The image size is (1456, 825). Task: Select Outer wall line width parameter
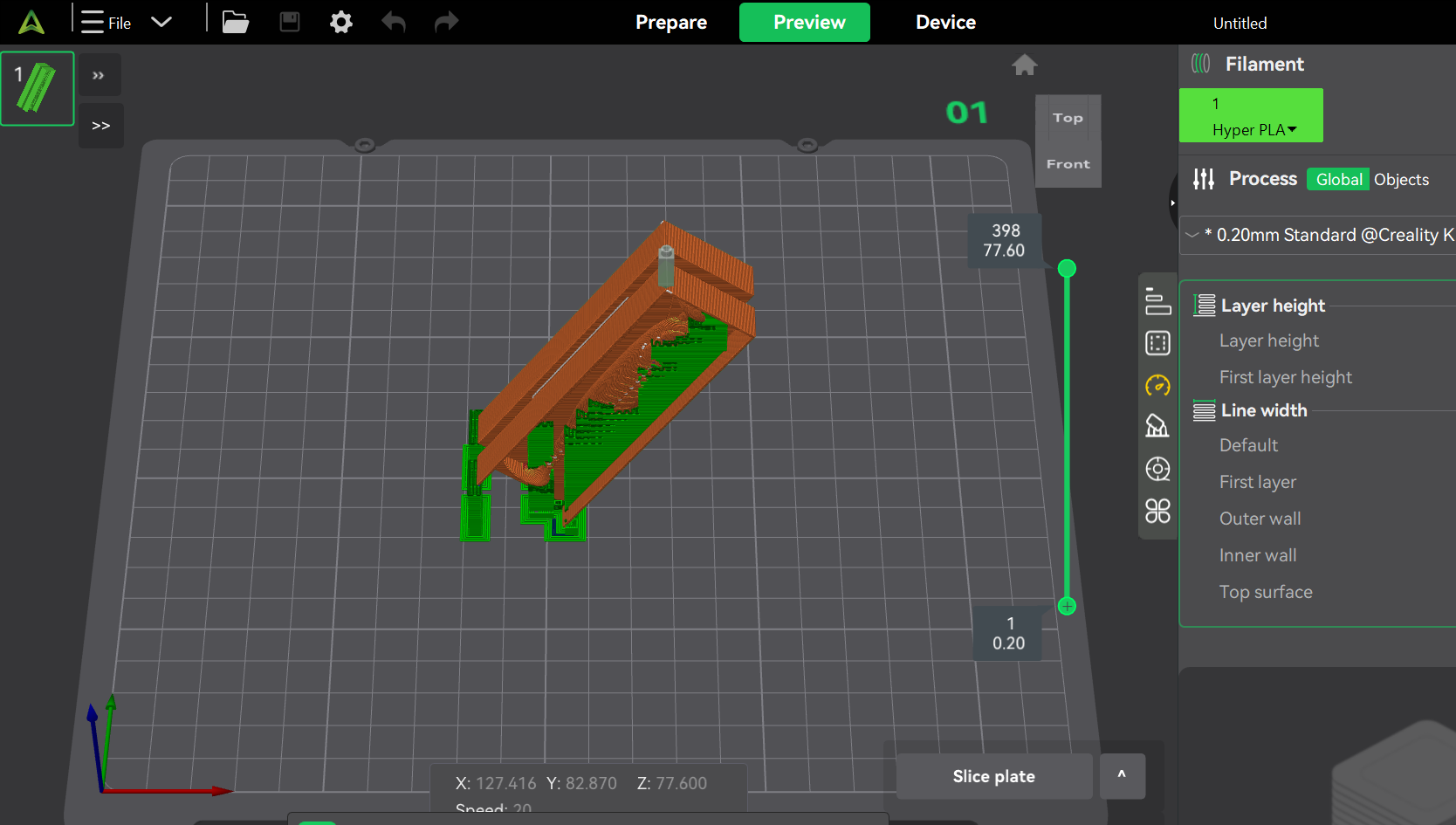[1260, 519]
